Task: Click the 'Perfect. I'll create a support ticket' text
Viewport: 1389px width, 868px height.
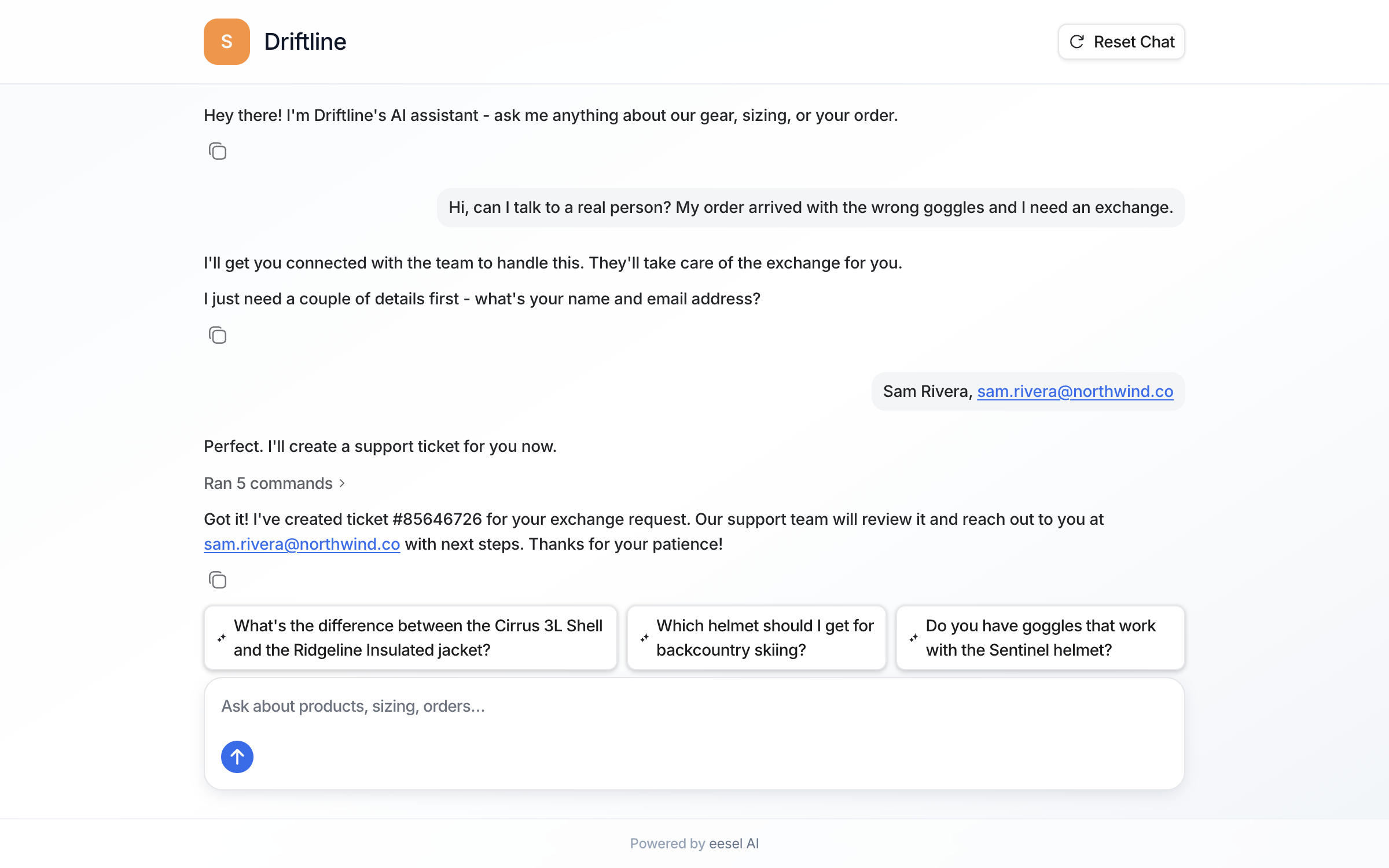Action: click(380, 446)
